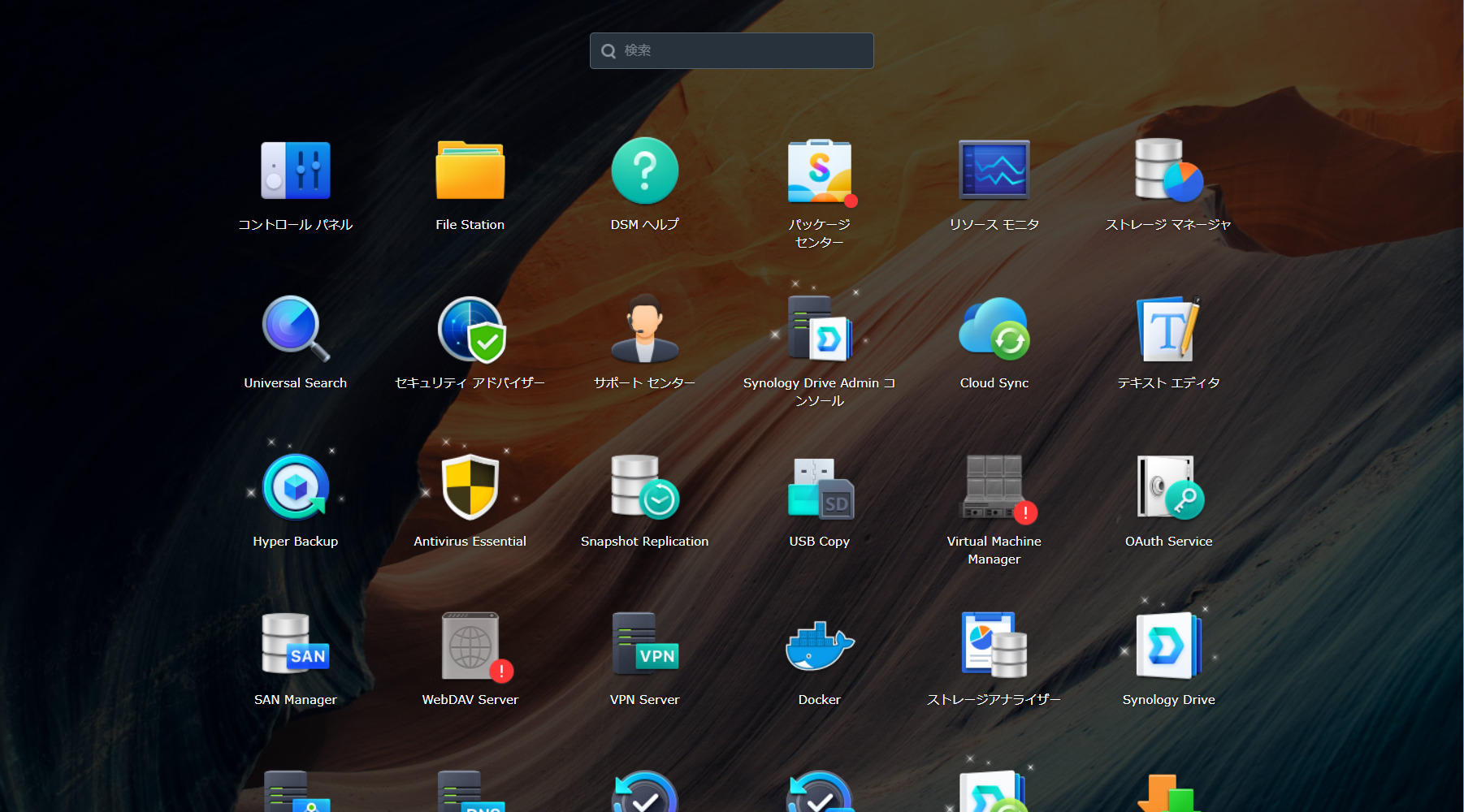The height and width of the screenshot is (812, 1464).
Task: Launch File Station
Action: pyautogui.click(x=470, y=171)
